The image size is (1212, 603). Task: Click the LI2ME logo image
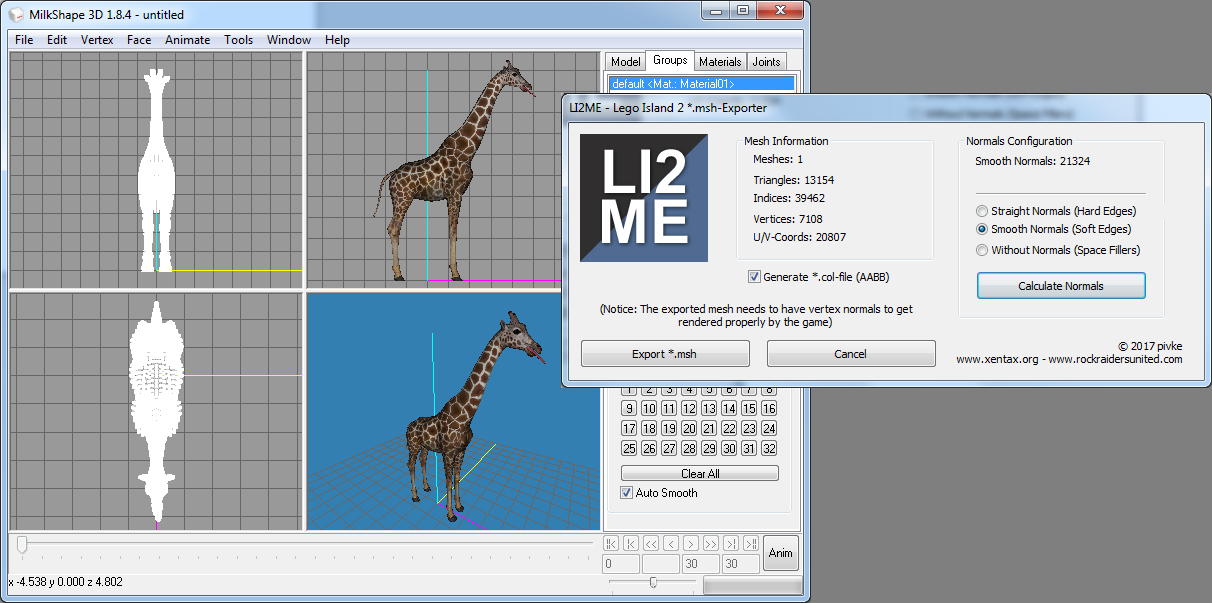pos(644,198)
